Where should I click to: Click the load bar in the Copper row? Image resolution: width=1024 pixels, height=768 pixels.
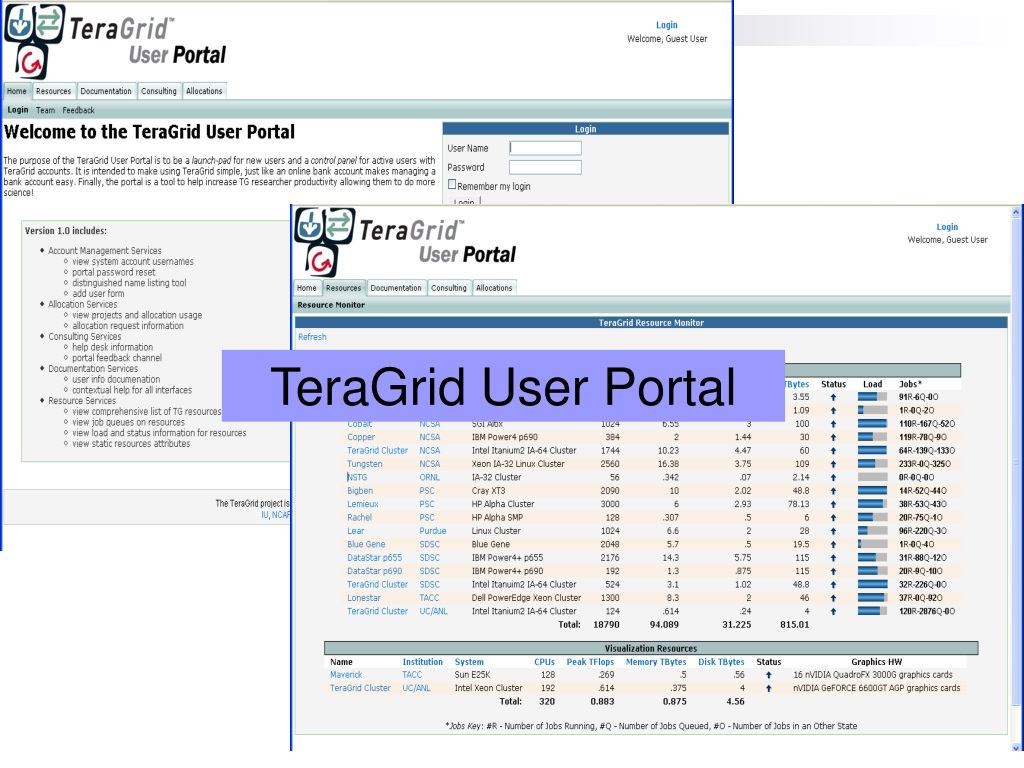(x=872, y=438)
